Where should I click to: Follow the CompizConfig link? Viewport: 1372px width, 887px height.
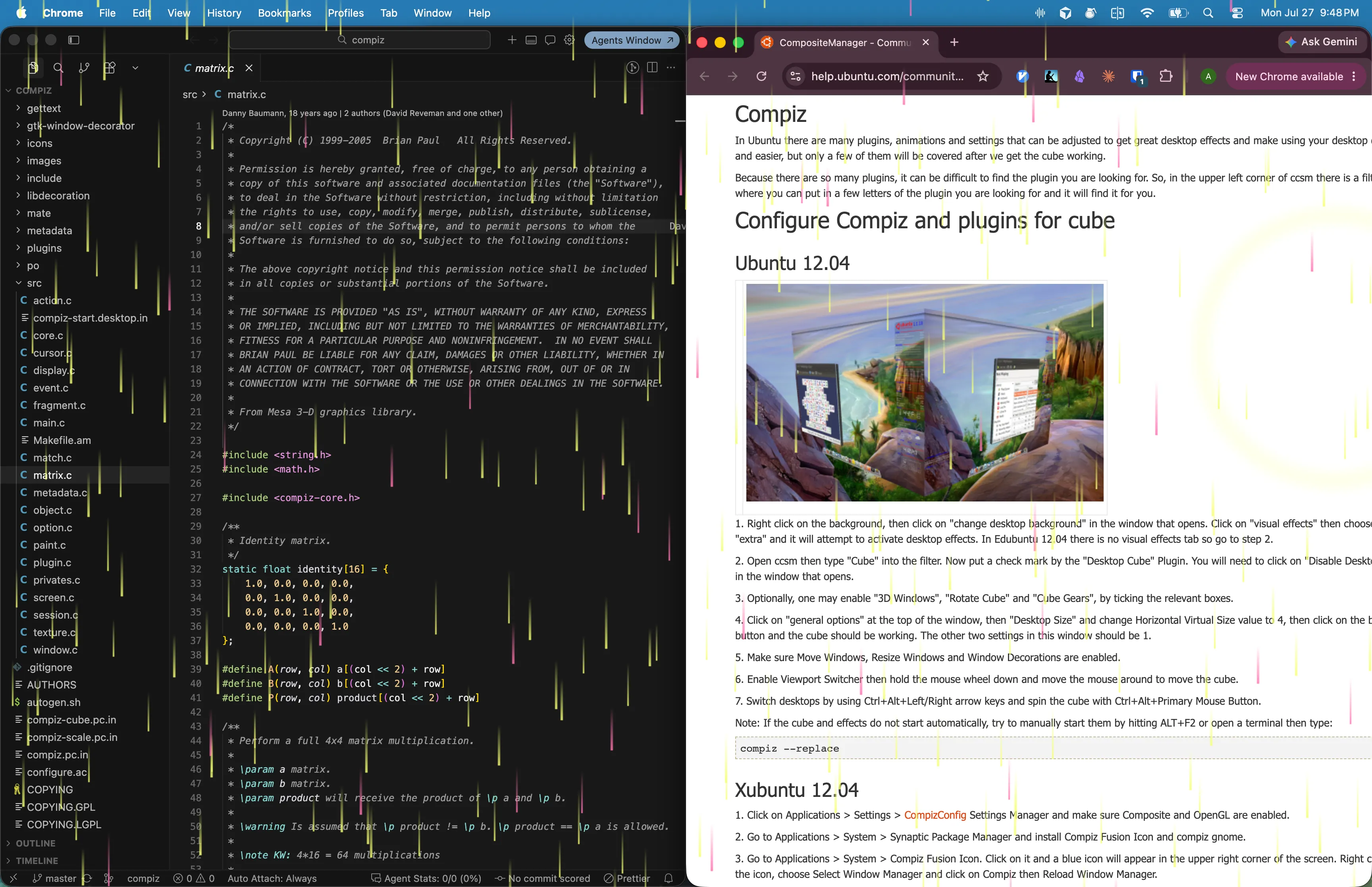[935, 815]
